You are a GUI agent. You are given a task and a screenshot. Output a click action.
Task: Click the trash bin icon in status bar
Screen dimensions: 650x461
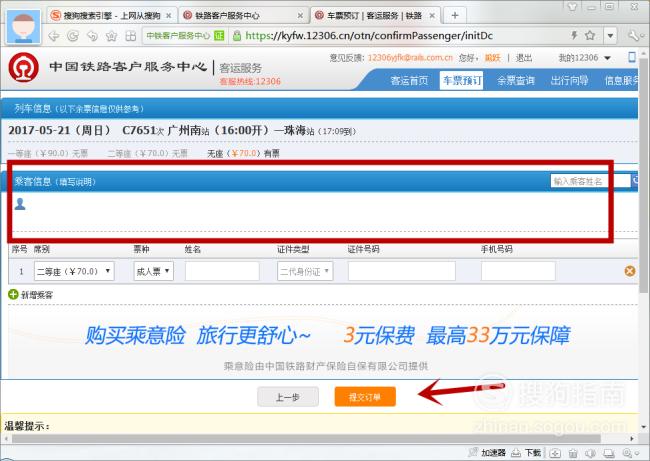coord(573,453)
